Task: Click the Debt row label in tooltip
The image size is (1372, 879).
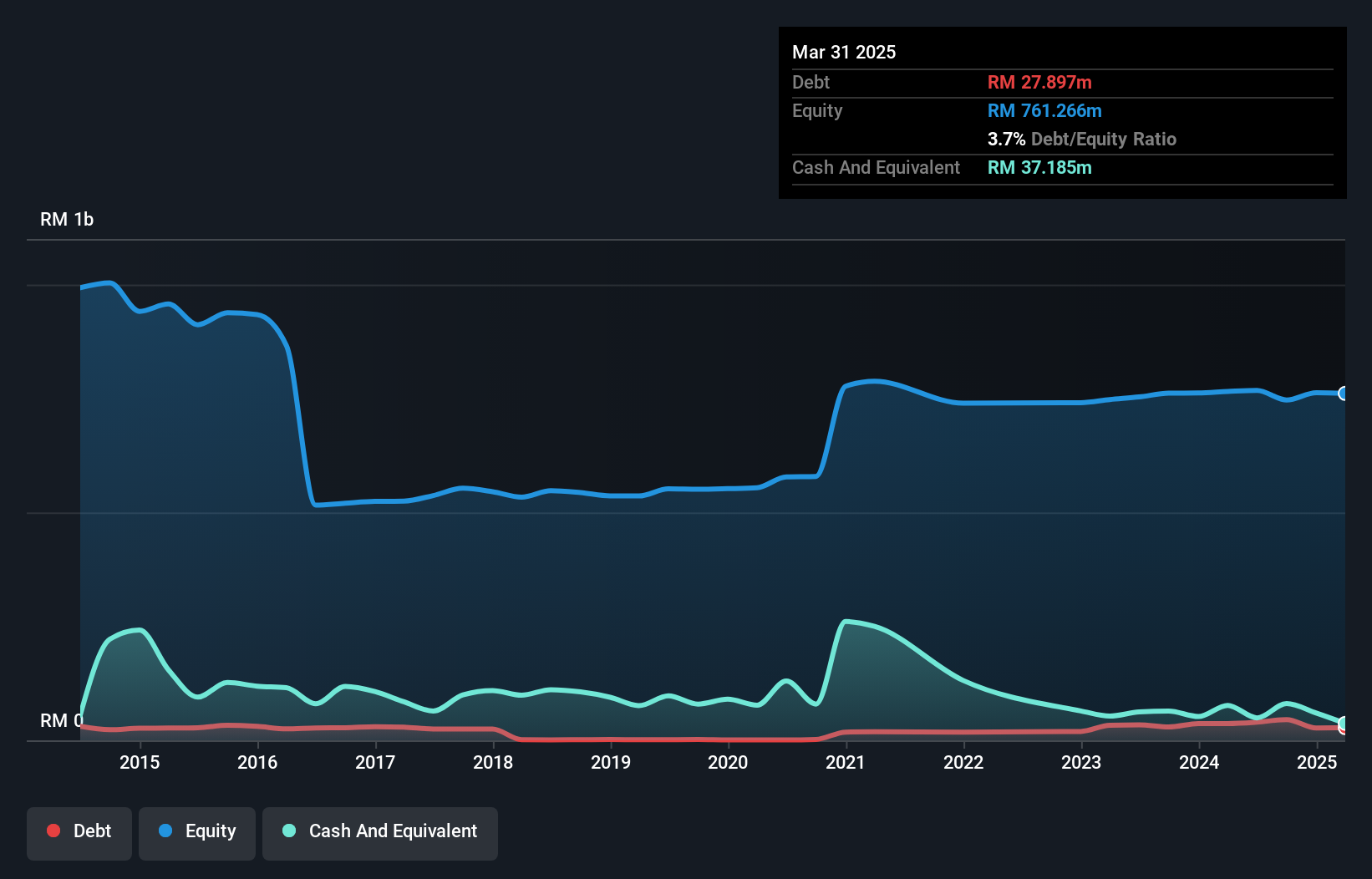Action: click(x=810, y=82)
